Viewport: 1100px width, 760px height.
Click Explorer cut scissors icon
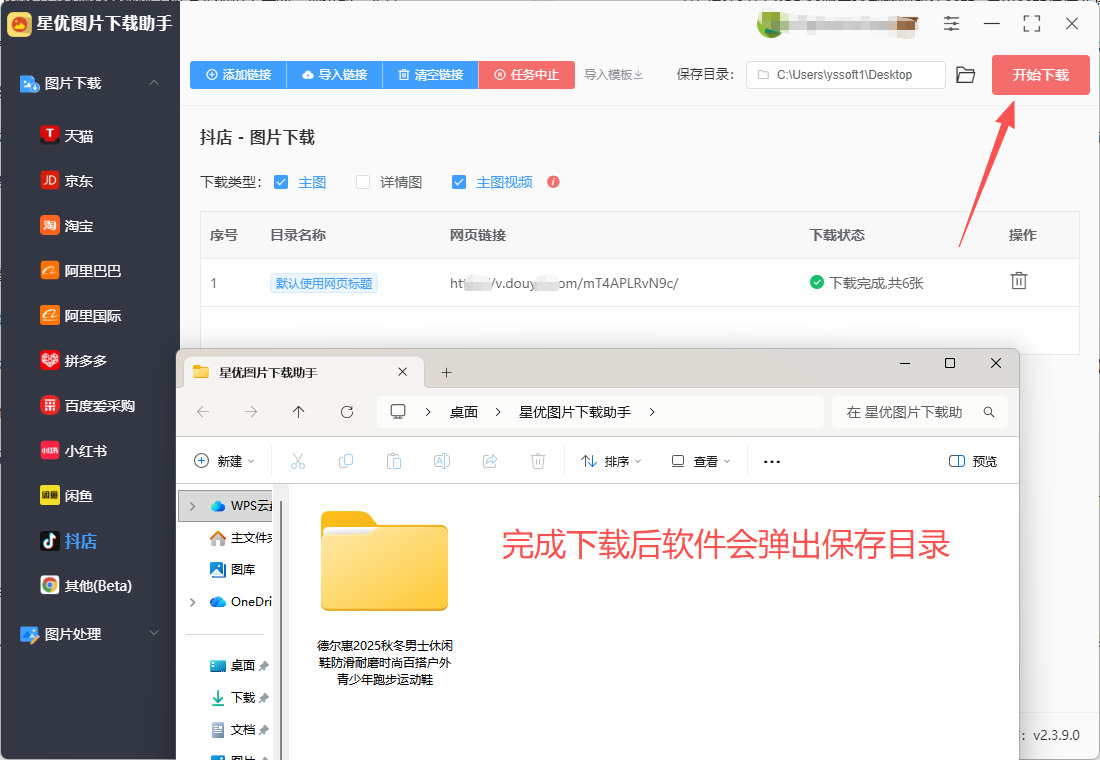coord(298,461)
